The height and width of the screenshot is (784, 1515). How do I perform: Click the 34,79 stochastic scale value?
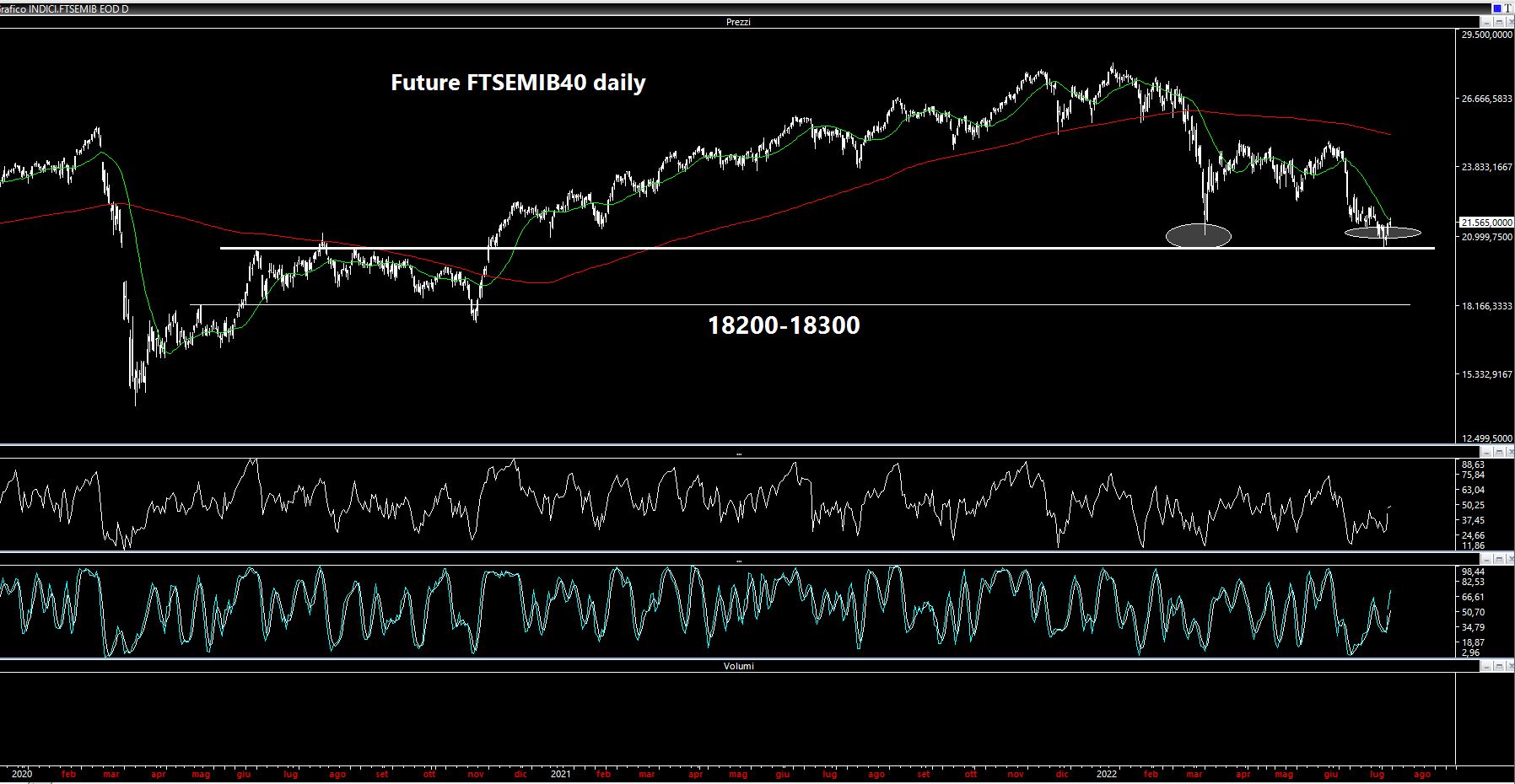click(x=1473, y=627)
